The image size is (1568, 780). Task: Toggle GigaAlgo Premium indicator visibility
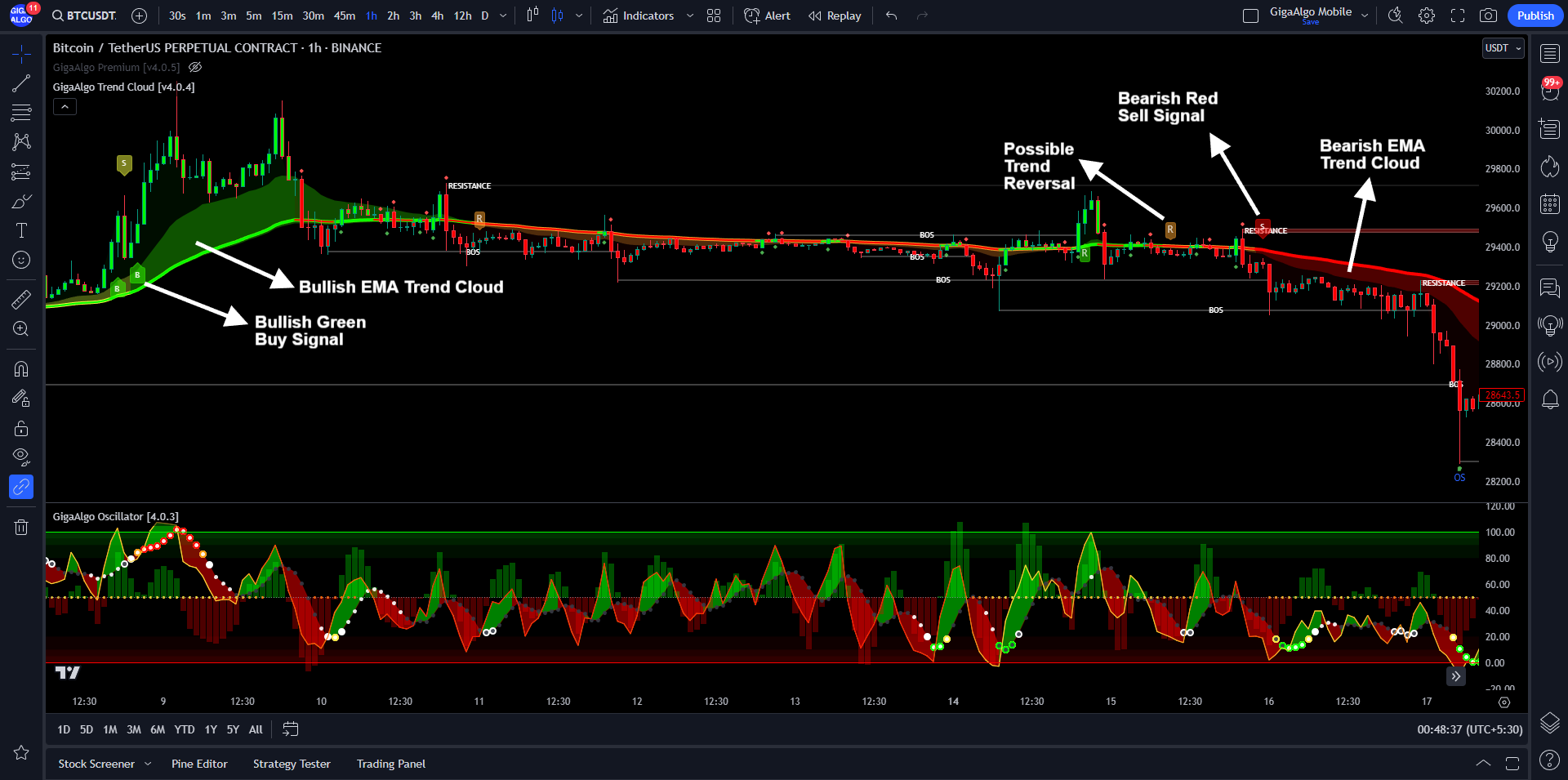(x=195, y=67)
